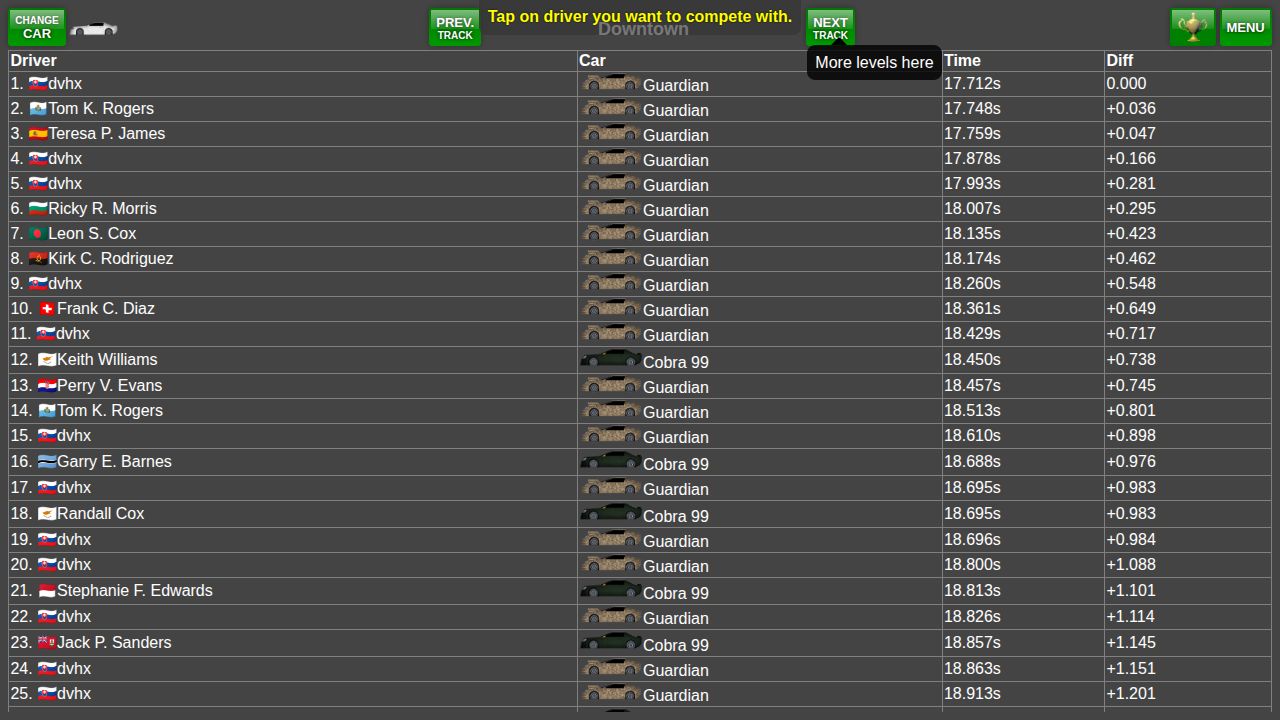Screen dimensions: 1280x720
Task: Pick Tom K. Rogers in rank 14
Action: click(x=110, y=410)
